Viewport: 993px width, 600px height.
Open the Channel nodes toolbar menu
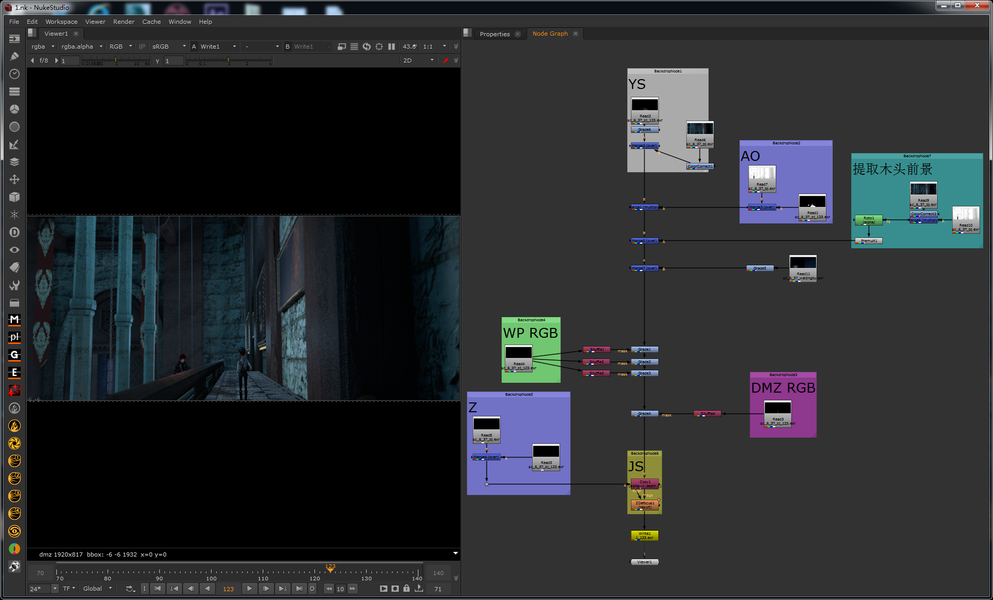pyautogui.click(x=14, y=91)
